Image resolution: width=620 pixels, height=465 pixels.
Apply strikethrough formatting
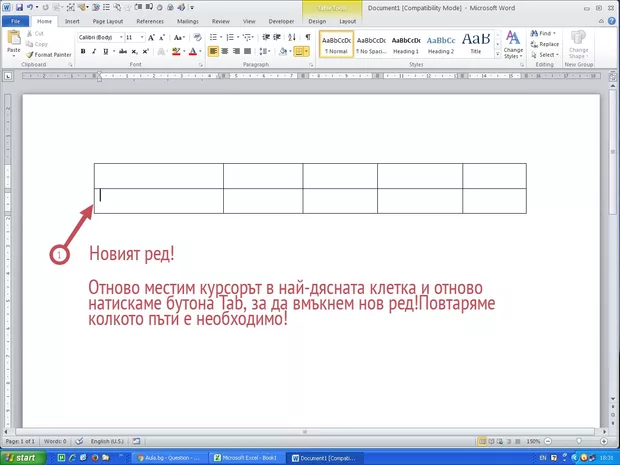tap(123, 51)
